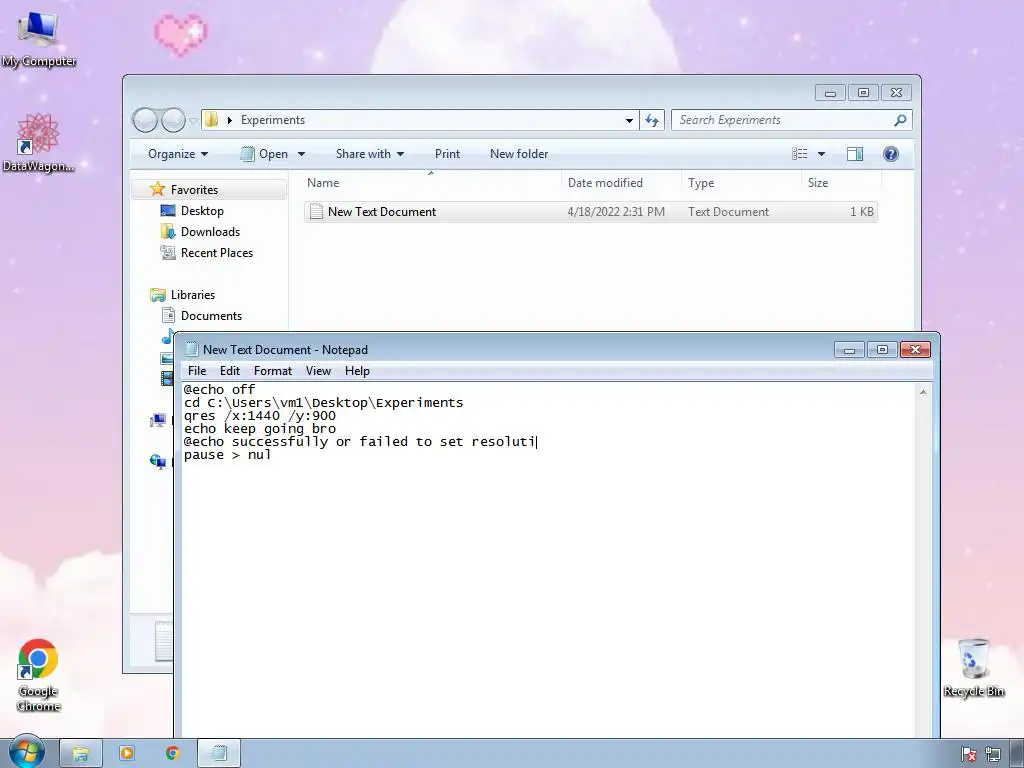Open Notepad View menu
The width and height of the screenshot is (1024, 768).
point(318,371)
